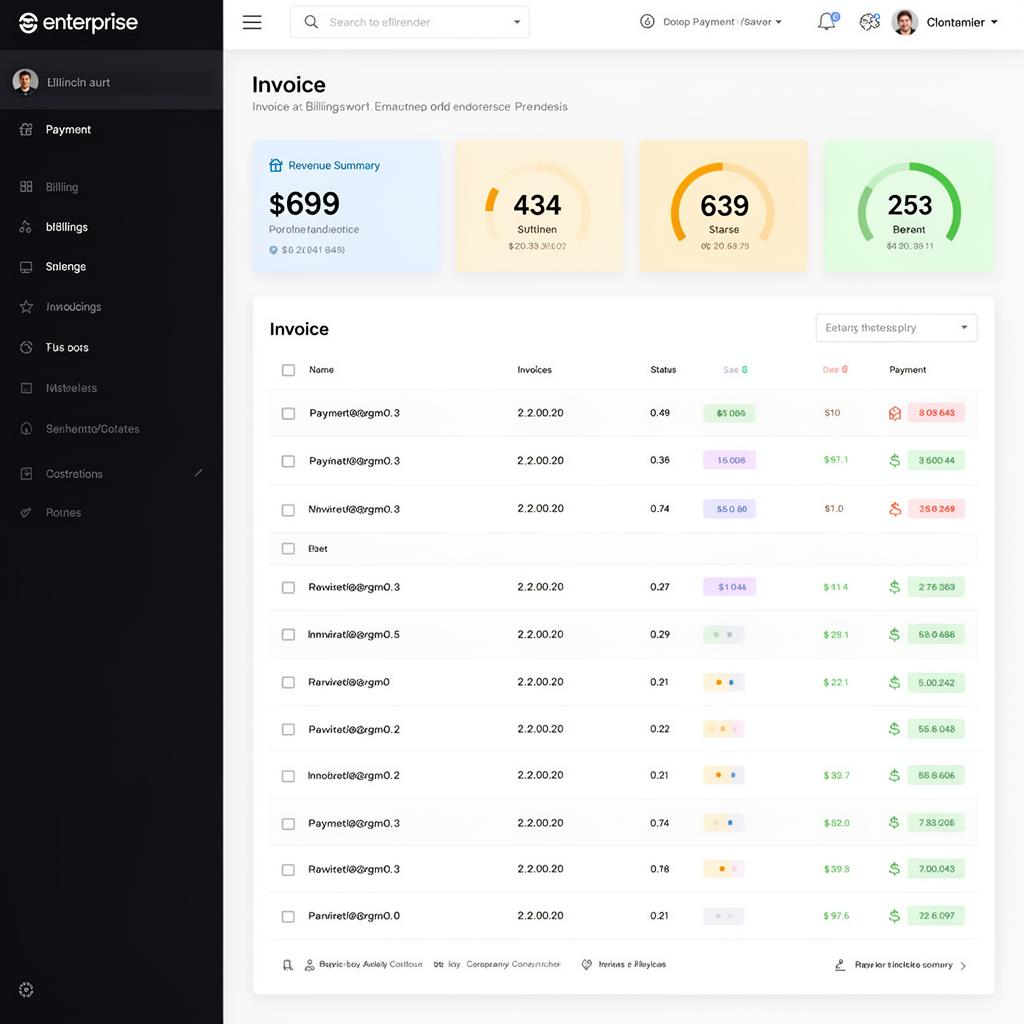1024x1024 pixels.
Task: Click the Baric boy Aciely Cortlous link
Action: click(x=370, y=964)
